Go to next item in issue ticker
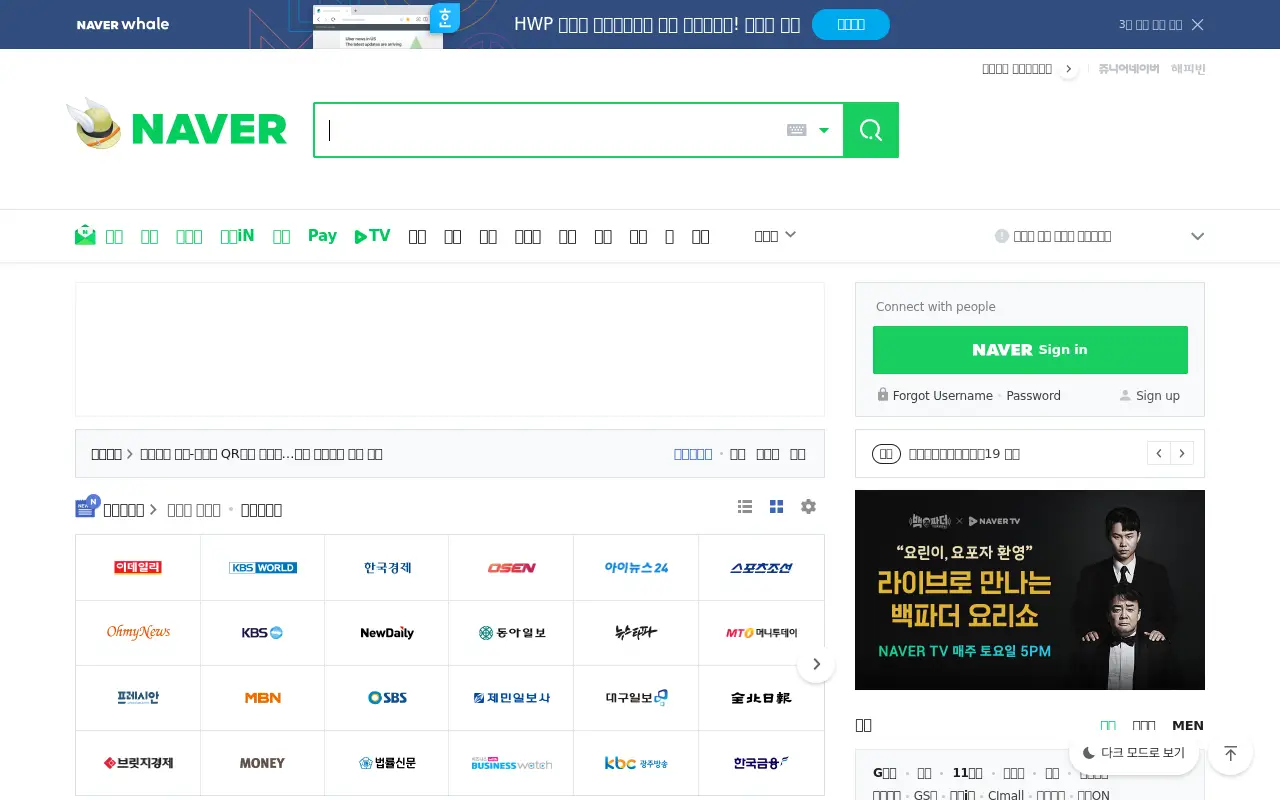Screen dimensions: 1280x800 pyautogui.click(x=1182, y=453)
